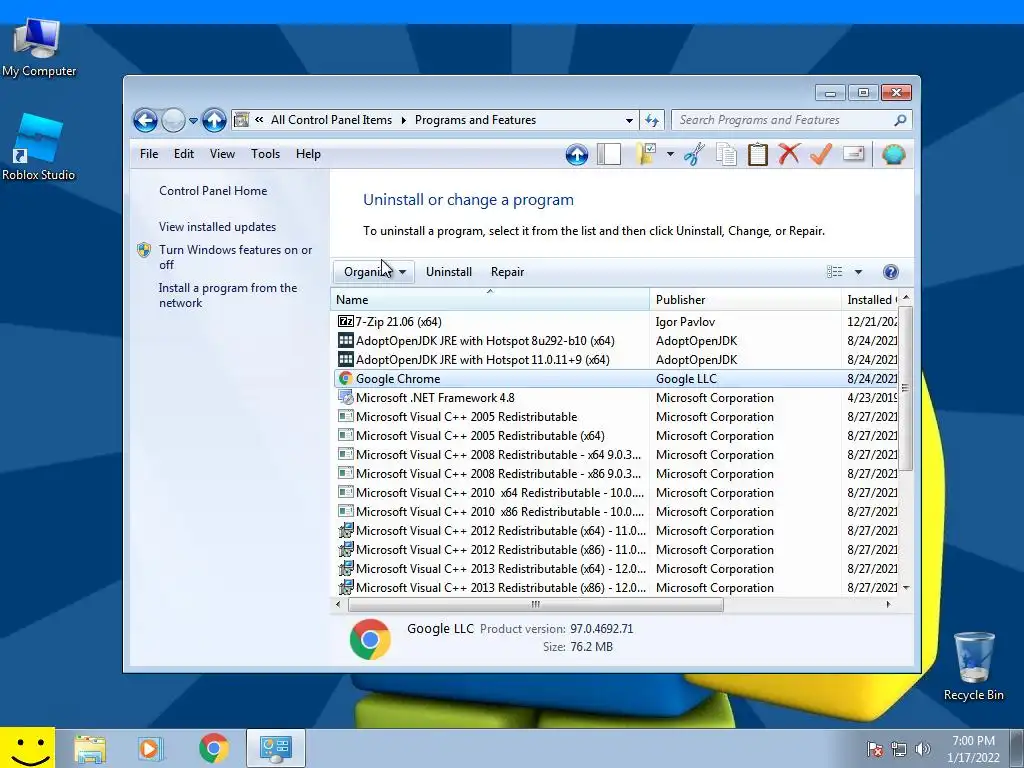Select Microsoft Visual C++ 2013 Redistributable (x86) row
The image size is (1024, 768).
616,588
